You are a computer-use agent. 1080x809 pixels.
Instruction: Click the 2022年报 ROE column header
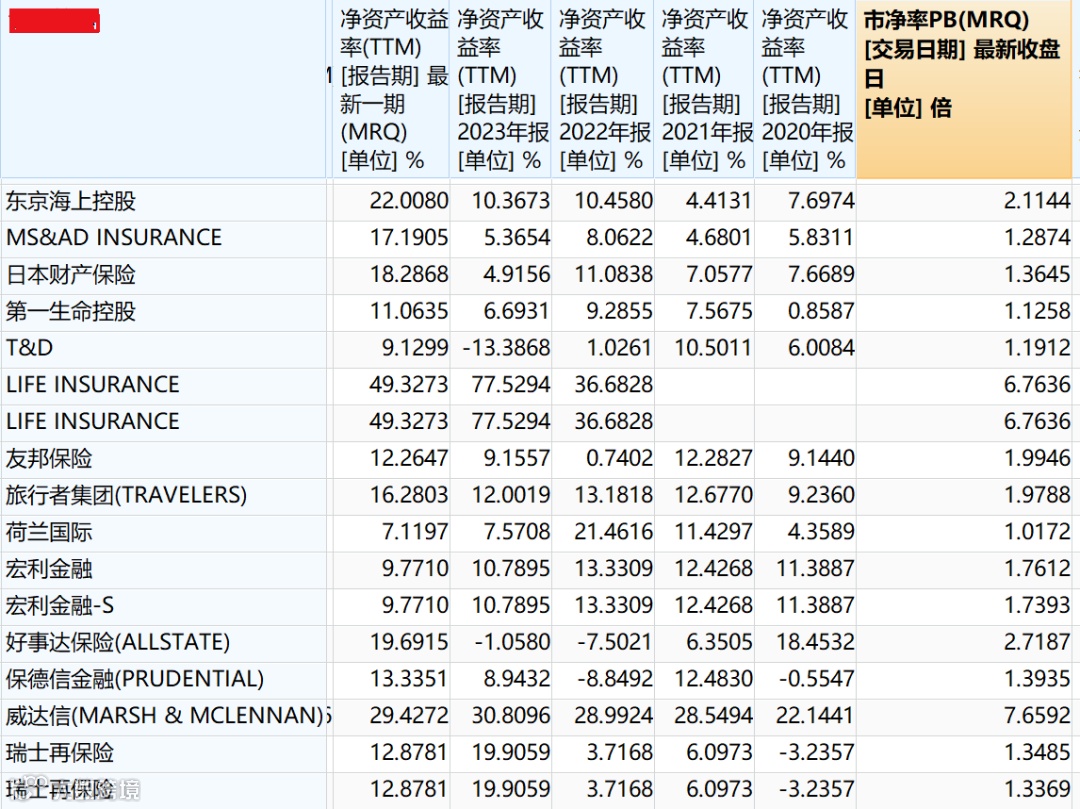[x=603, y=89]
